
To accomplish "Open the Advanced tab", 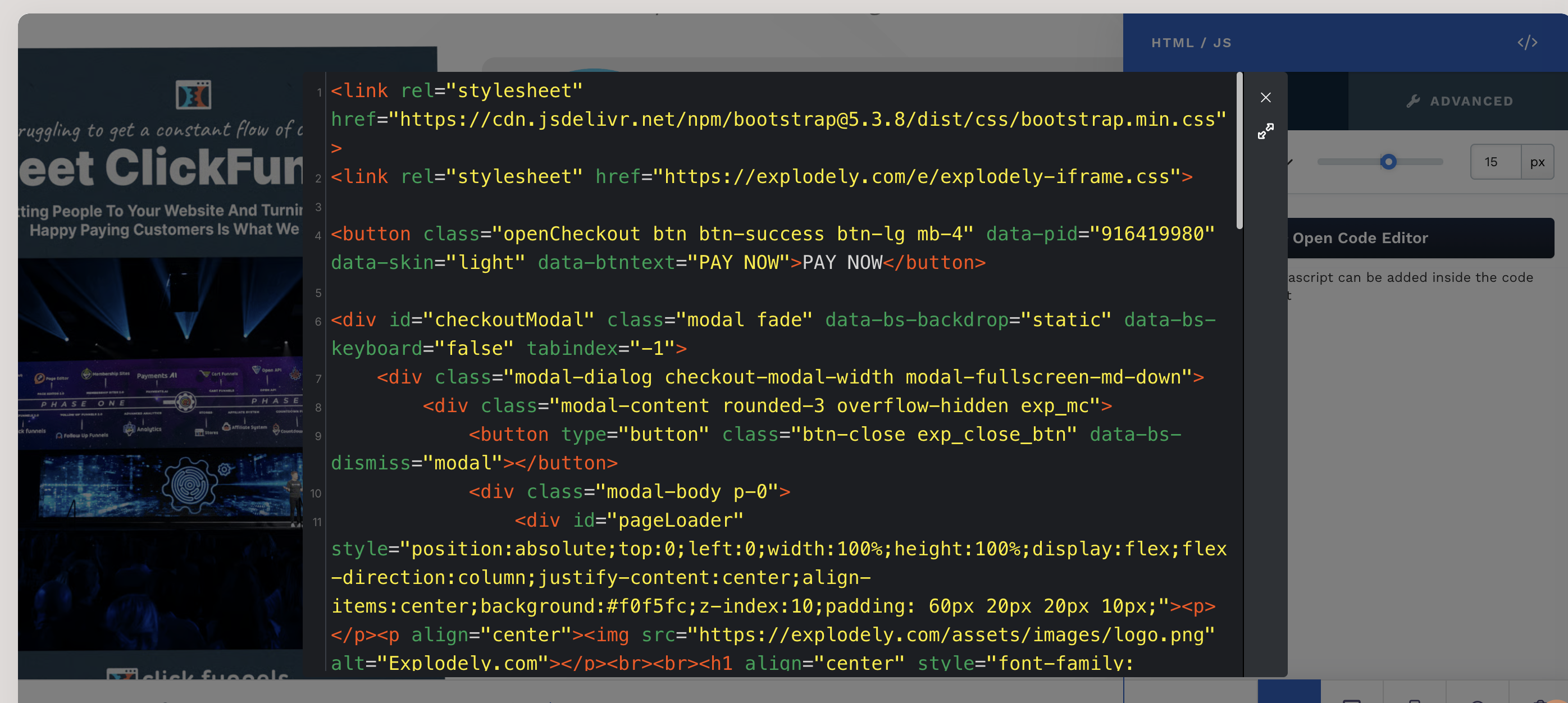I will (x=1458, y=101).
